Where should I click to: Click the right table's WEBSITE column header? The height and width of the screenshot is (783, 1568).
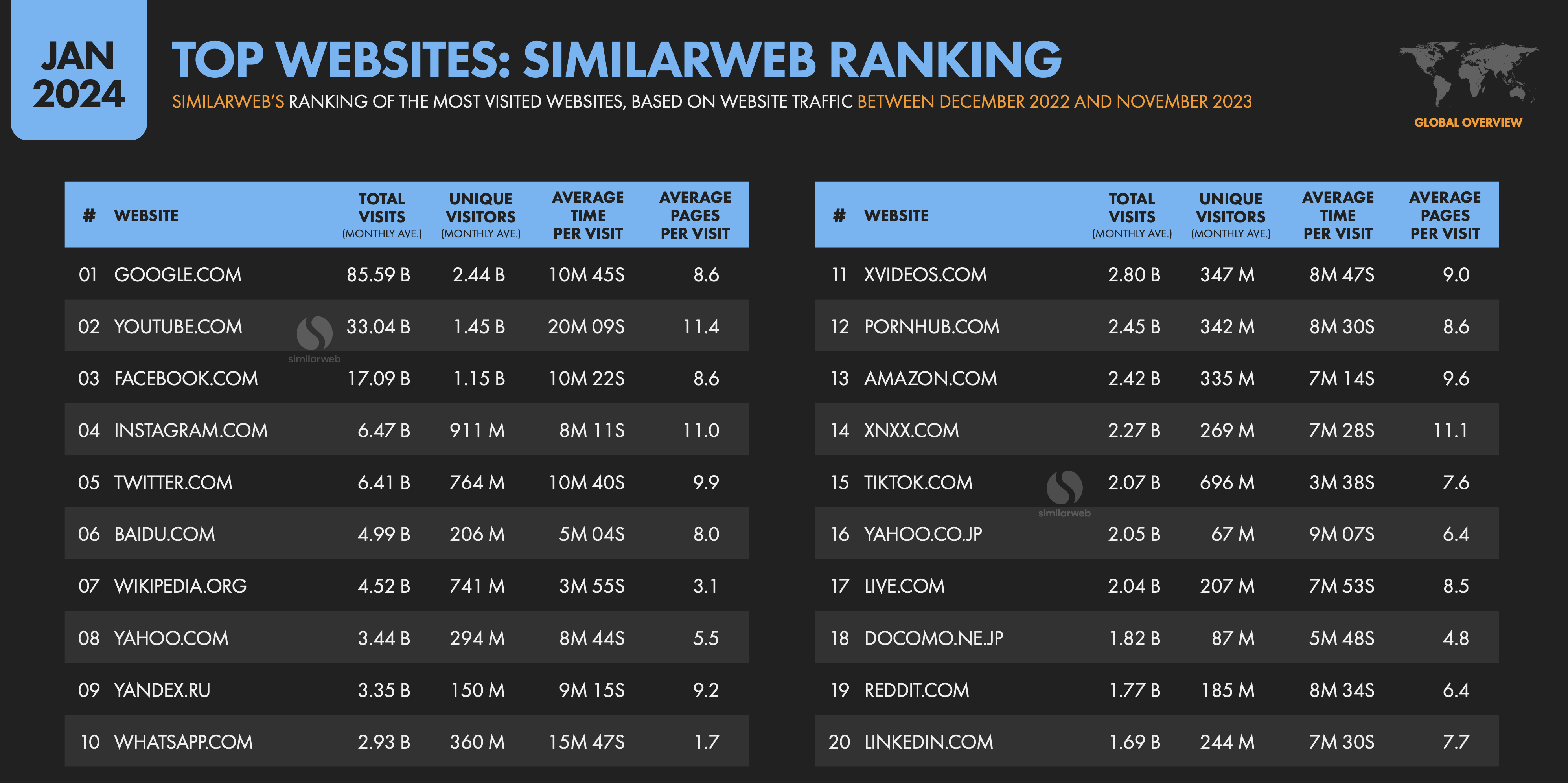click(x=896, y=215)
